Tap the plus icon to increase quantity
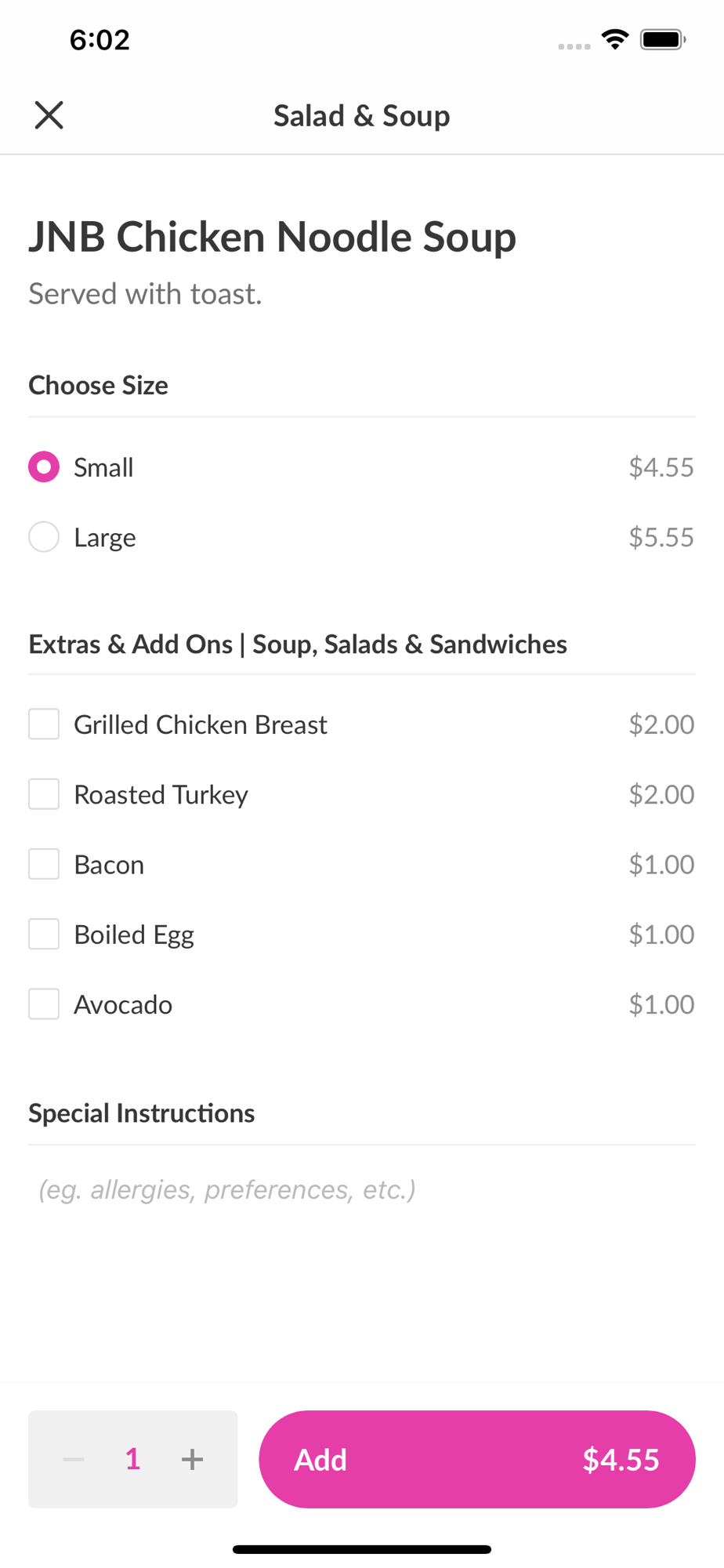The image size is (724, 1568). coord(192,1459)
